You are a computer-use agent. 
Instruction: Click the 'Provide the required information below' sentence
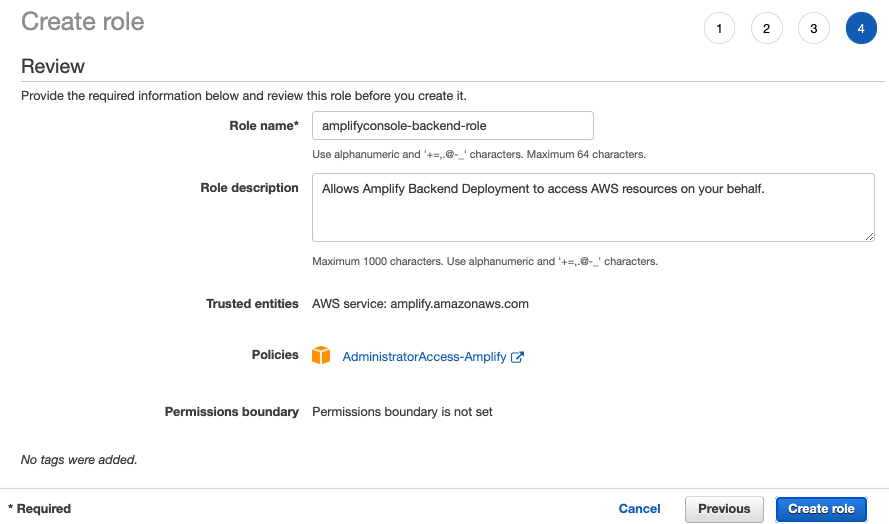244,96
